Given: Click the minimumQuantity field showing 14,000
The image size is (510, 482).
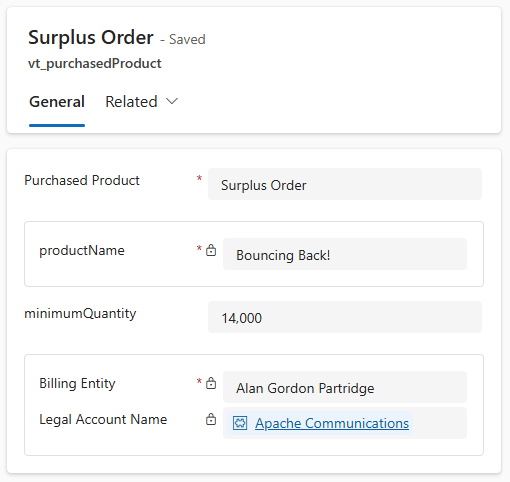Looking at the screenshot, I should pyautogui.click(x=345, y=317).
